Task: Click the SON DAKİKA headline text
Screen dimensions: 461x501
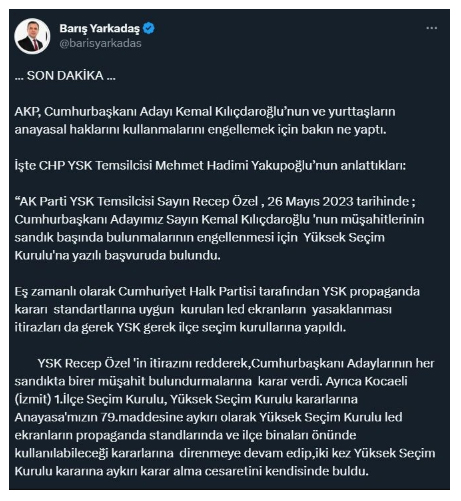Action: tap(65, 76)
